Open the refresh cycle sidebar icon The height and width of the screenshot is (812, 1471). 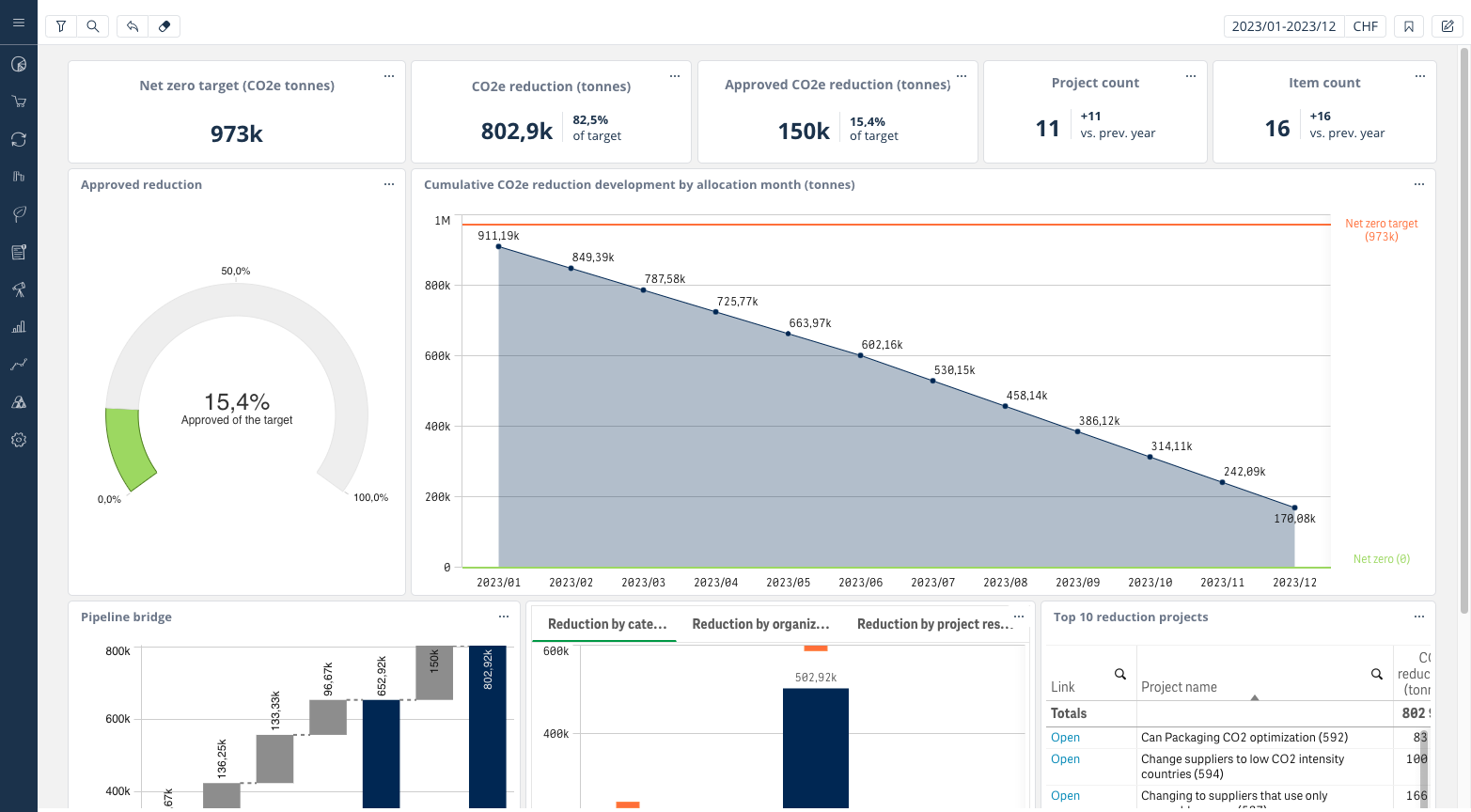19,139
